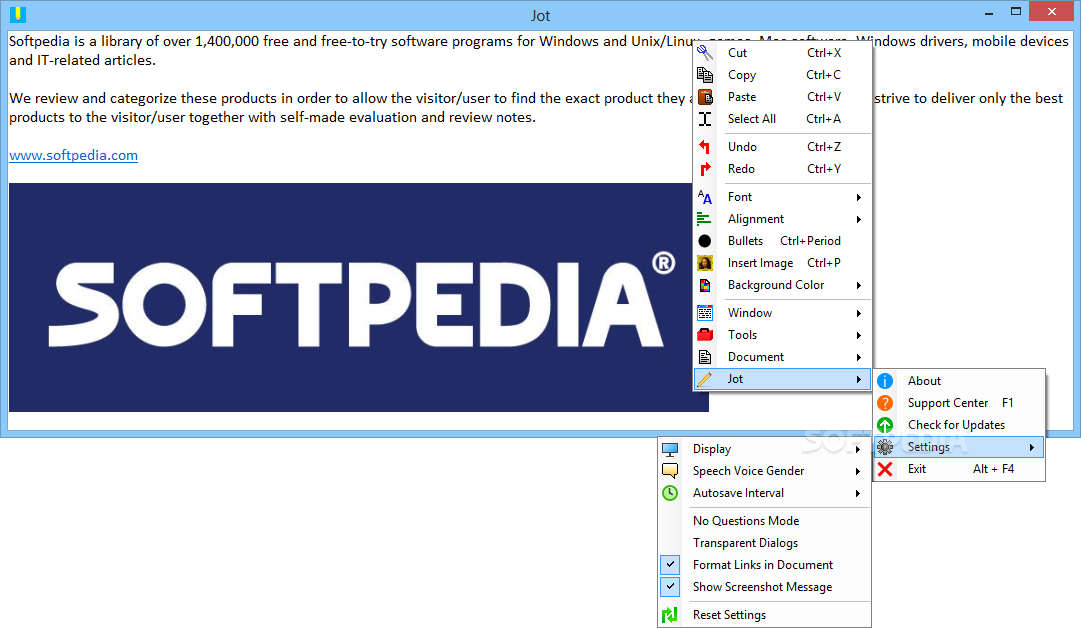Click the black Bullets circle icon
Image resolution: width=1081 pixels, height=628 pixels.
pos(705,241)
